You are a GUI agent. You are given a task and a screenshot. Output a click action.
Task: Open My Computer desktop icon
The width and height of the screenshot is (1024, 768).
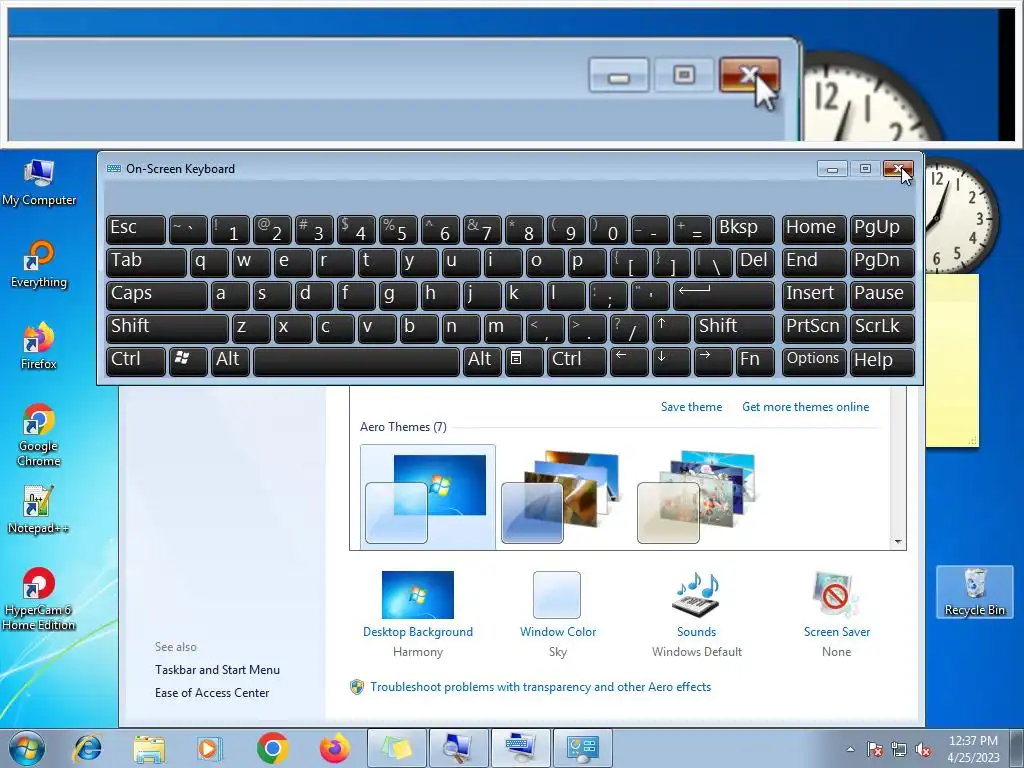pyautogui.click(x=39, y=182)
